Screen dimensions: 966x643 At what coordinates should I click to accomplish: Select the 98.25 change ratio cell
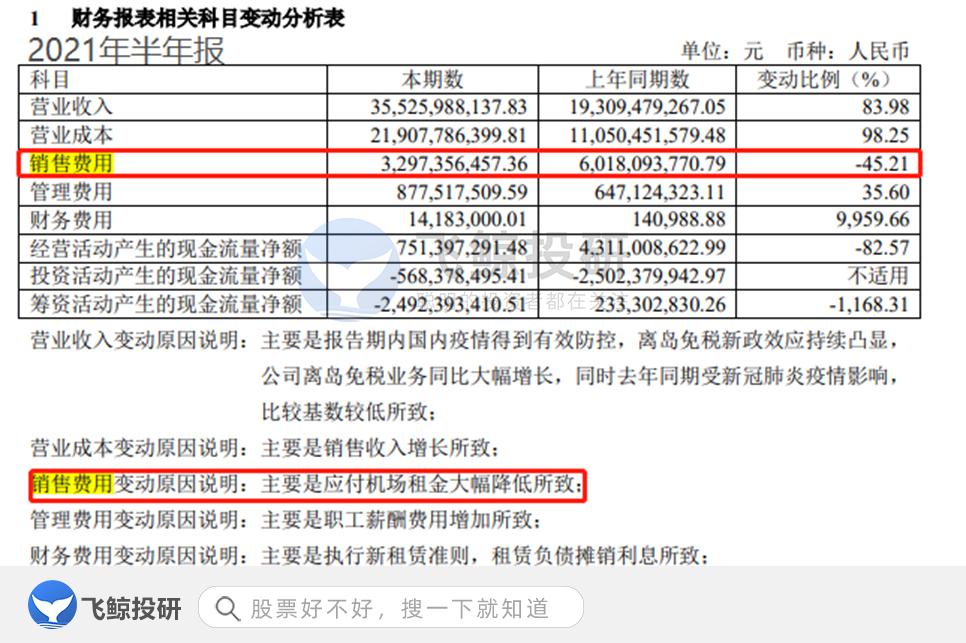885,135
